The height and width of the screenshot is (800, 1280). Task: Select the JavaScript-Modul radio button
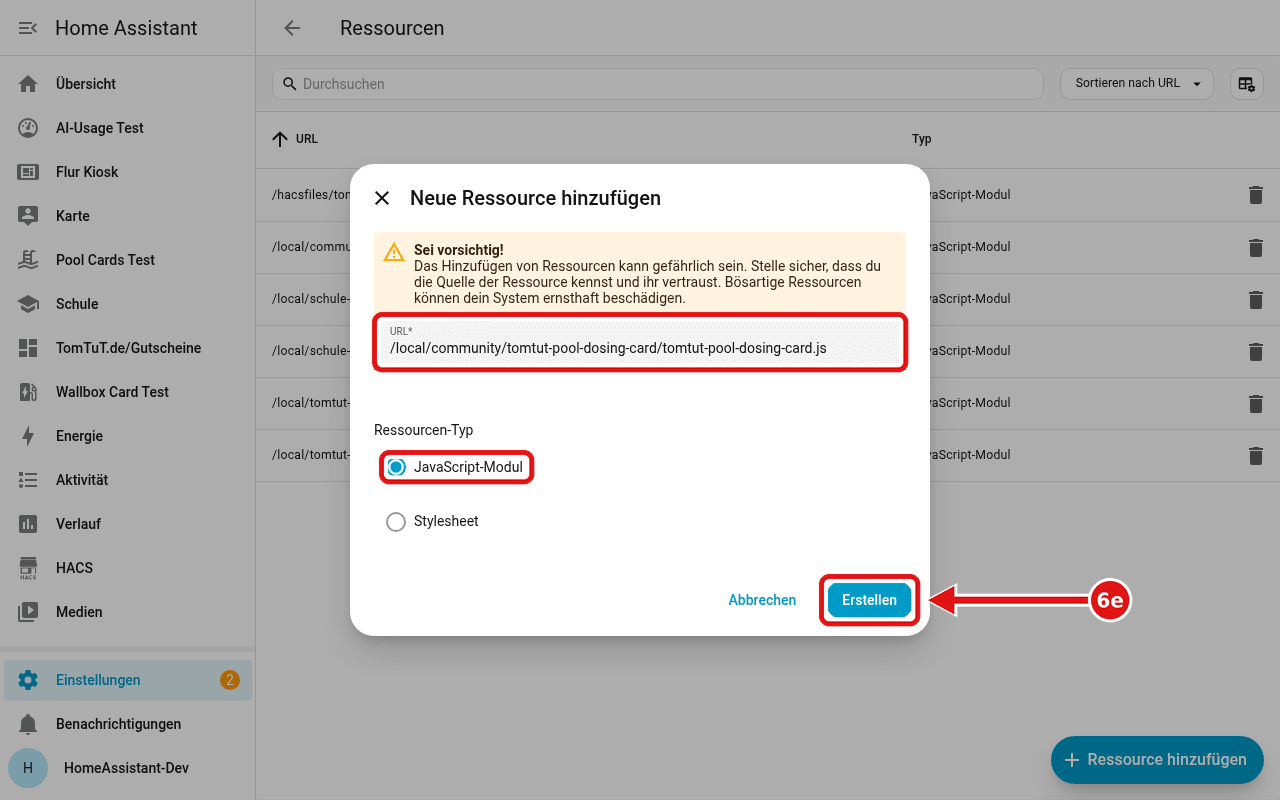click(396, 467)
